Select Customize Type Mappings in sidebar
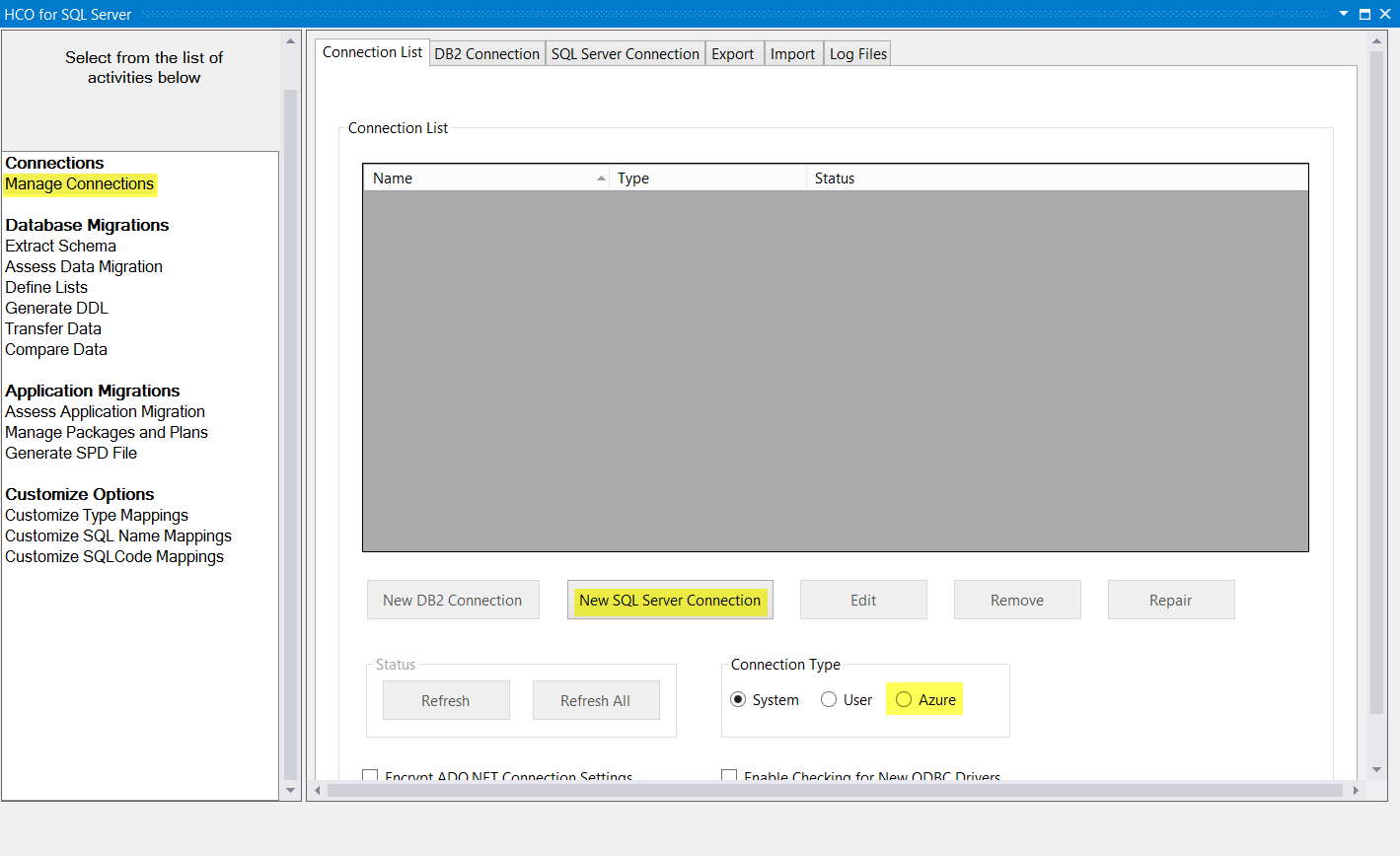 (97, 516)
